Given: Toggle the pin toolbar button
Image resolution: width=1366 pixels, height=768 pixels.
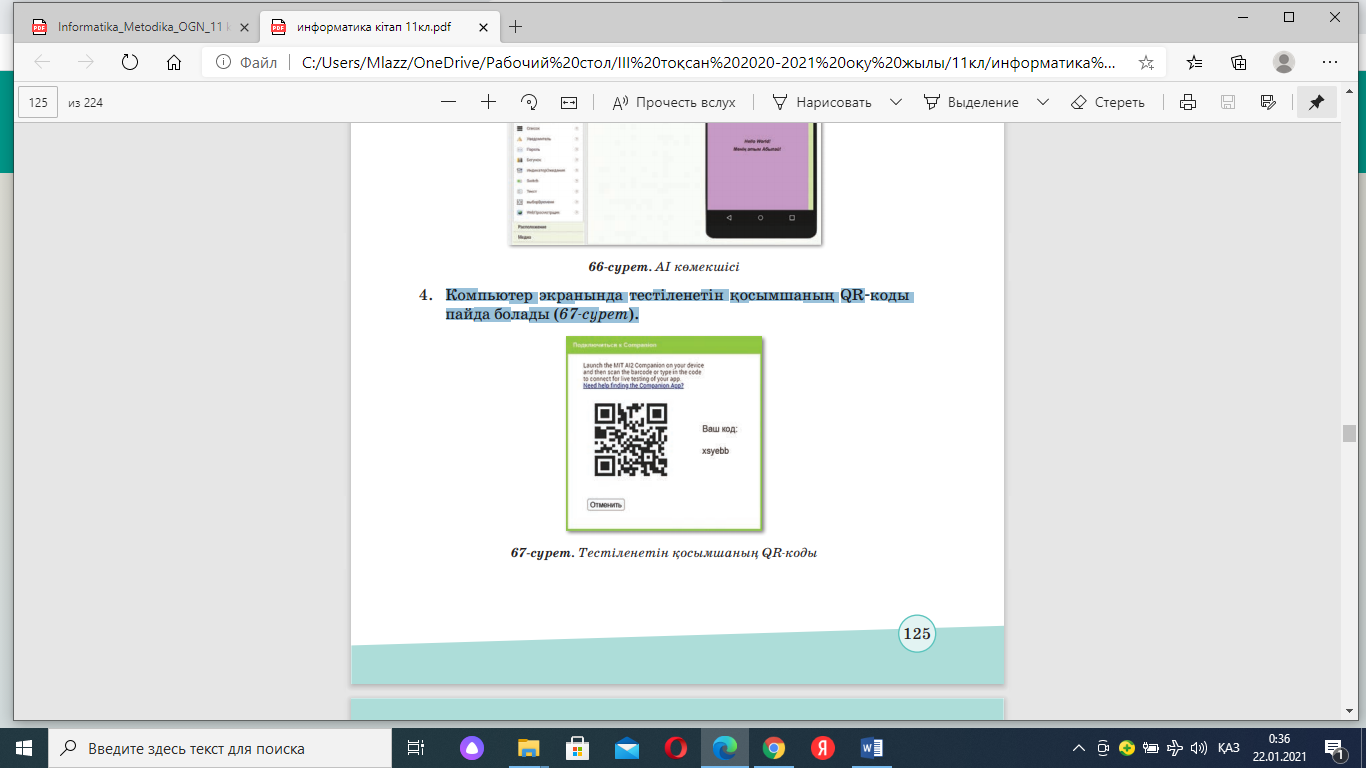Looking at the screenshot, I should coord(1316,102).
